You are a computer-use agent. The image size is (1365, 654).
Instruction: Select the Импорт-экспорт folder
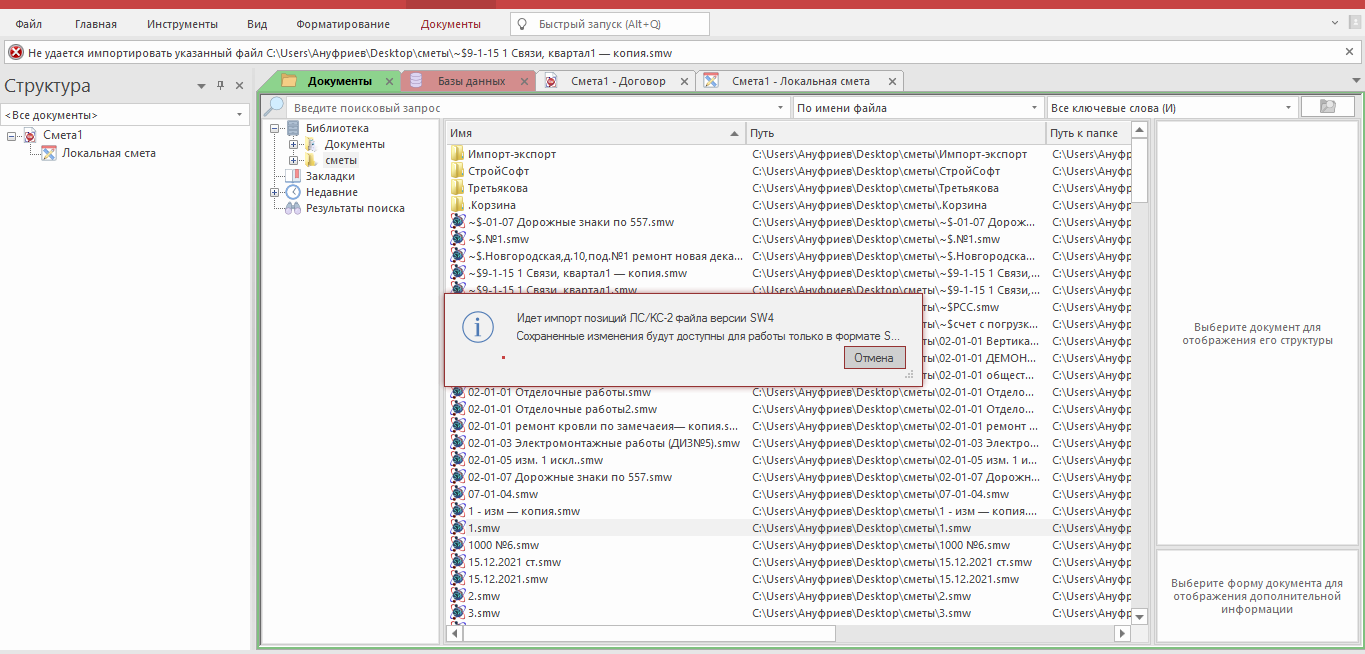coord(512,154)
